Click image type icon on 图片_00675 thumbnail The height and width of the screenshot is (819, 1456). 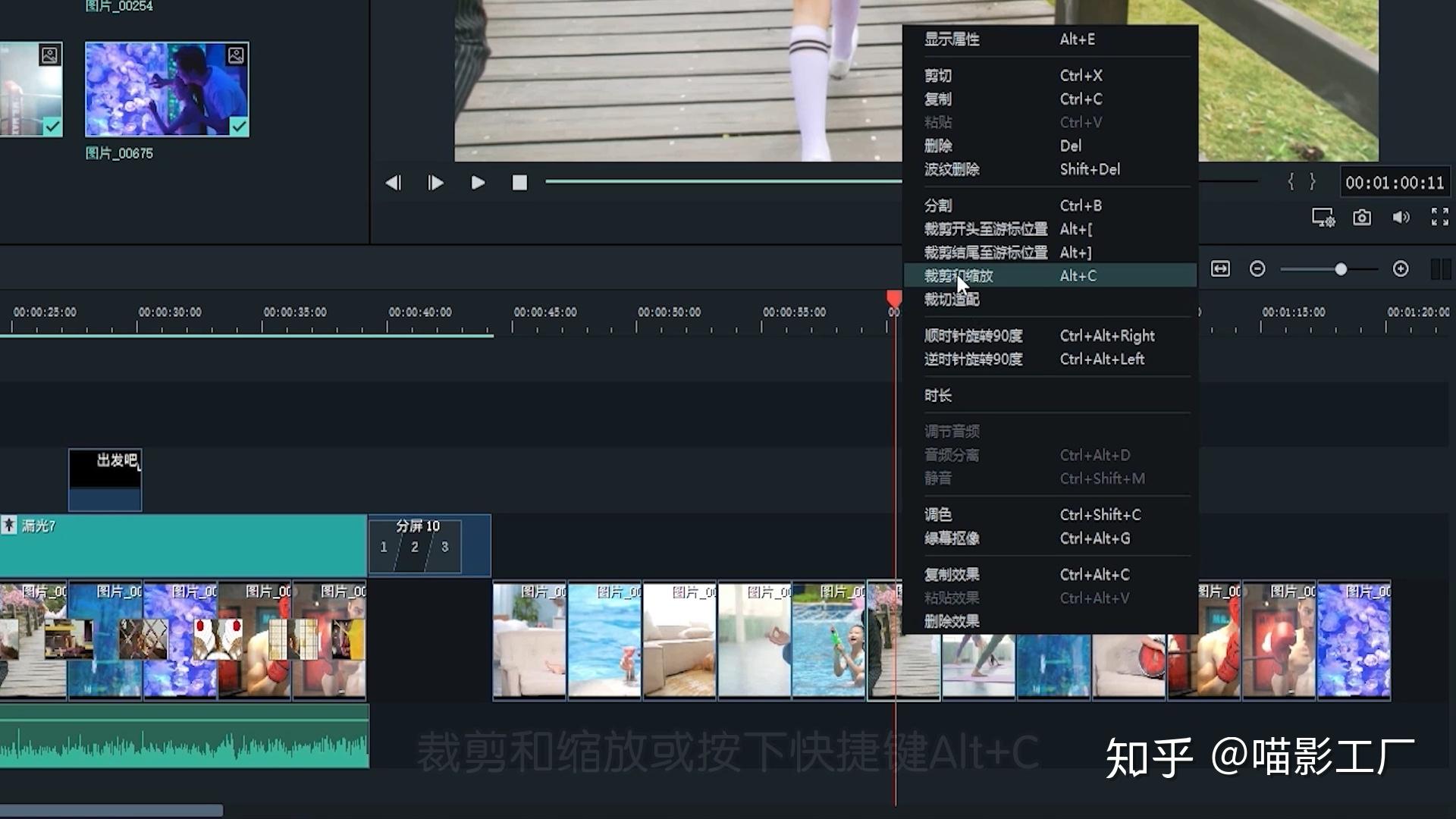tap(236, 55)
